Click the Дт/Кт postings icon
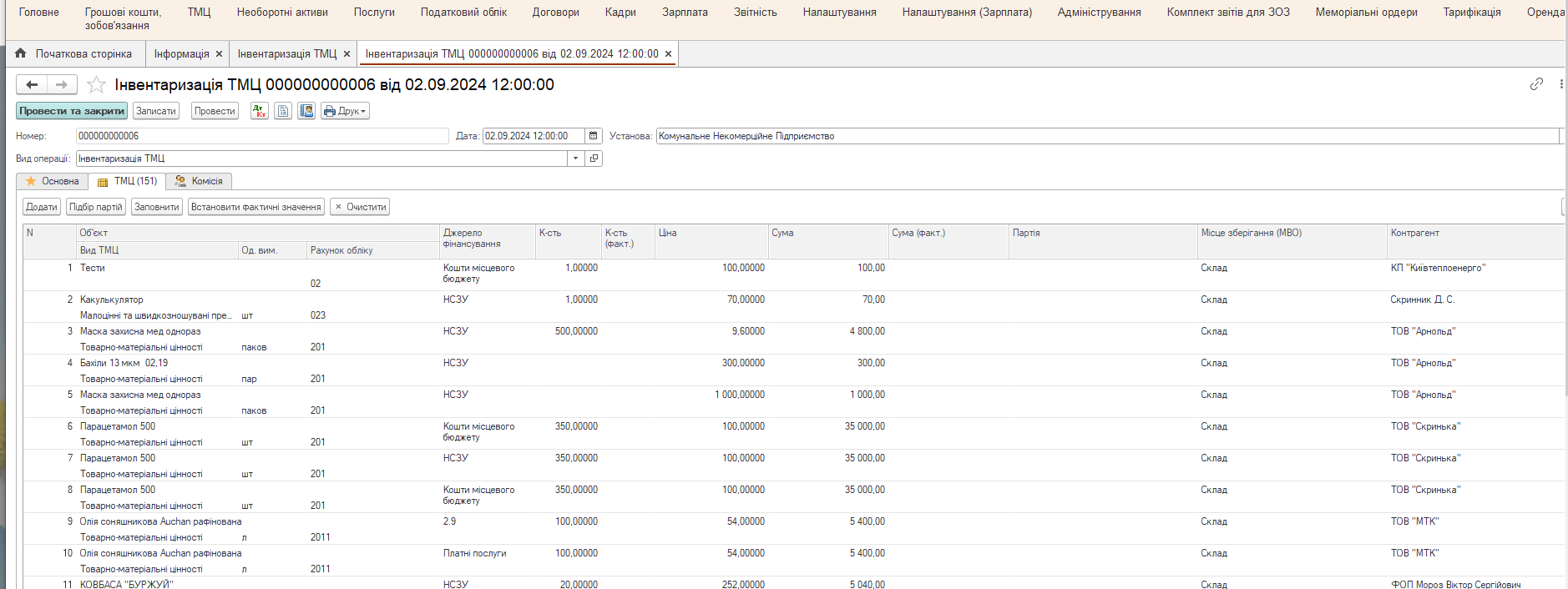The height and width of the screenshot is (589, 1568). click(x=259, y=111)
